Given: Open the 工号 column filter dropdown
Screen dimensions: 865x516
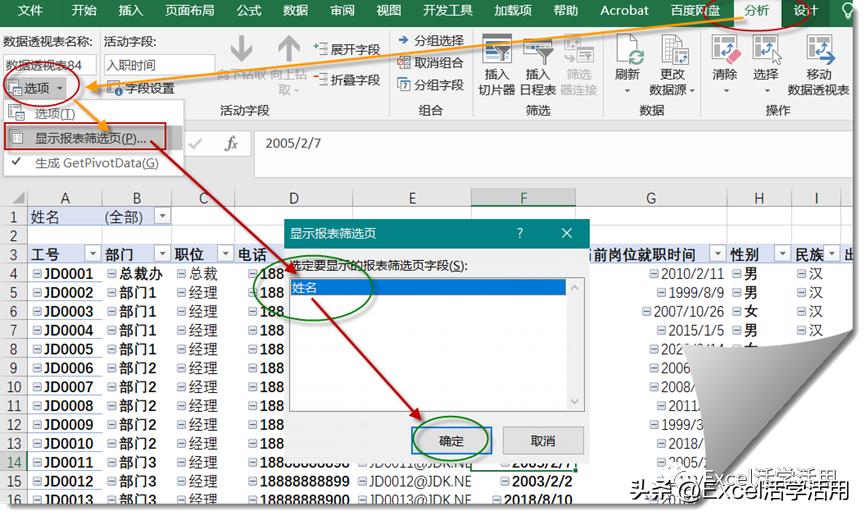Looking at the screenshot, I should (92, 254).
